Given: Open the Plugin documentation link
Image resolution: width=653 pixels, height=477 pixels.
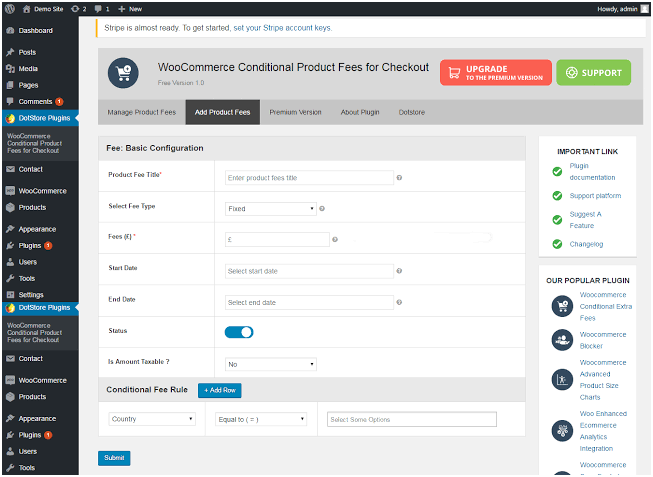Looking at the screenshot, I should coord(592,172).
